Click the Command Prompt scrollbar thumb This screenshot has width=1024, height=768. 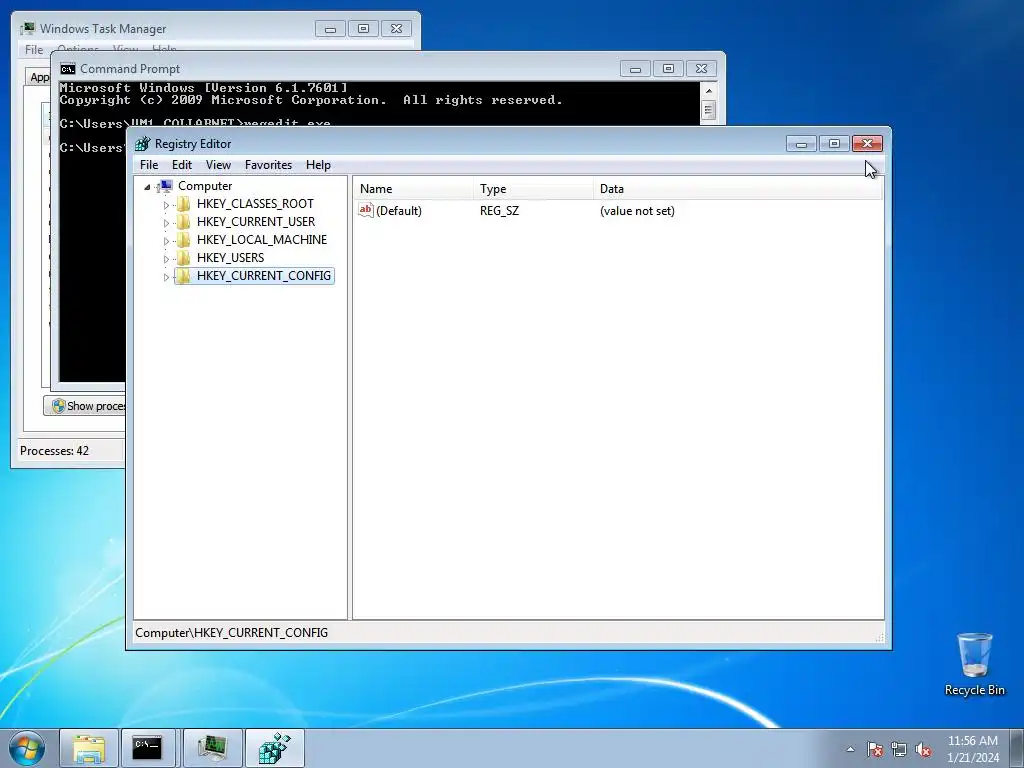[x=709, y=110]
